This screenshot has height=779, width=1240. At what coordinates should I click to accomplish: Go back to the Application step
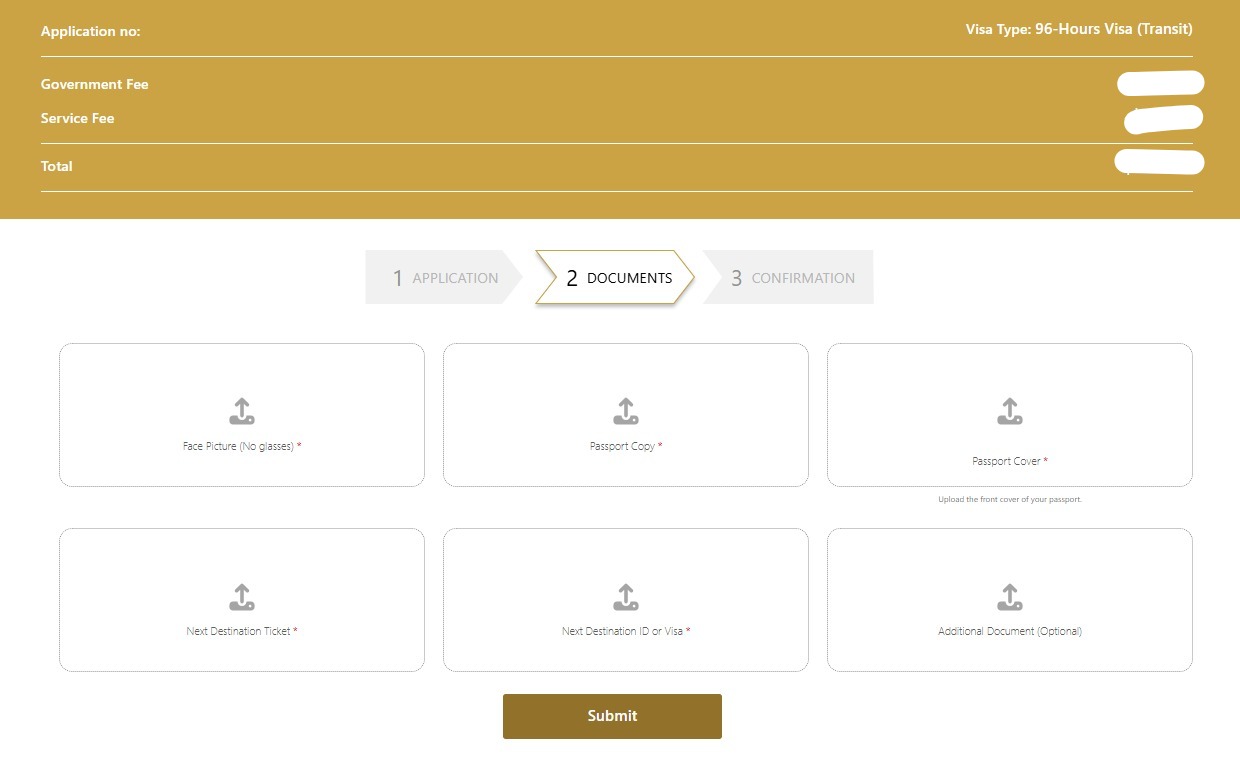coord(443,278)
